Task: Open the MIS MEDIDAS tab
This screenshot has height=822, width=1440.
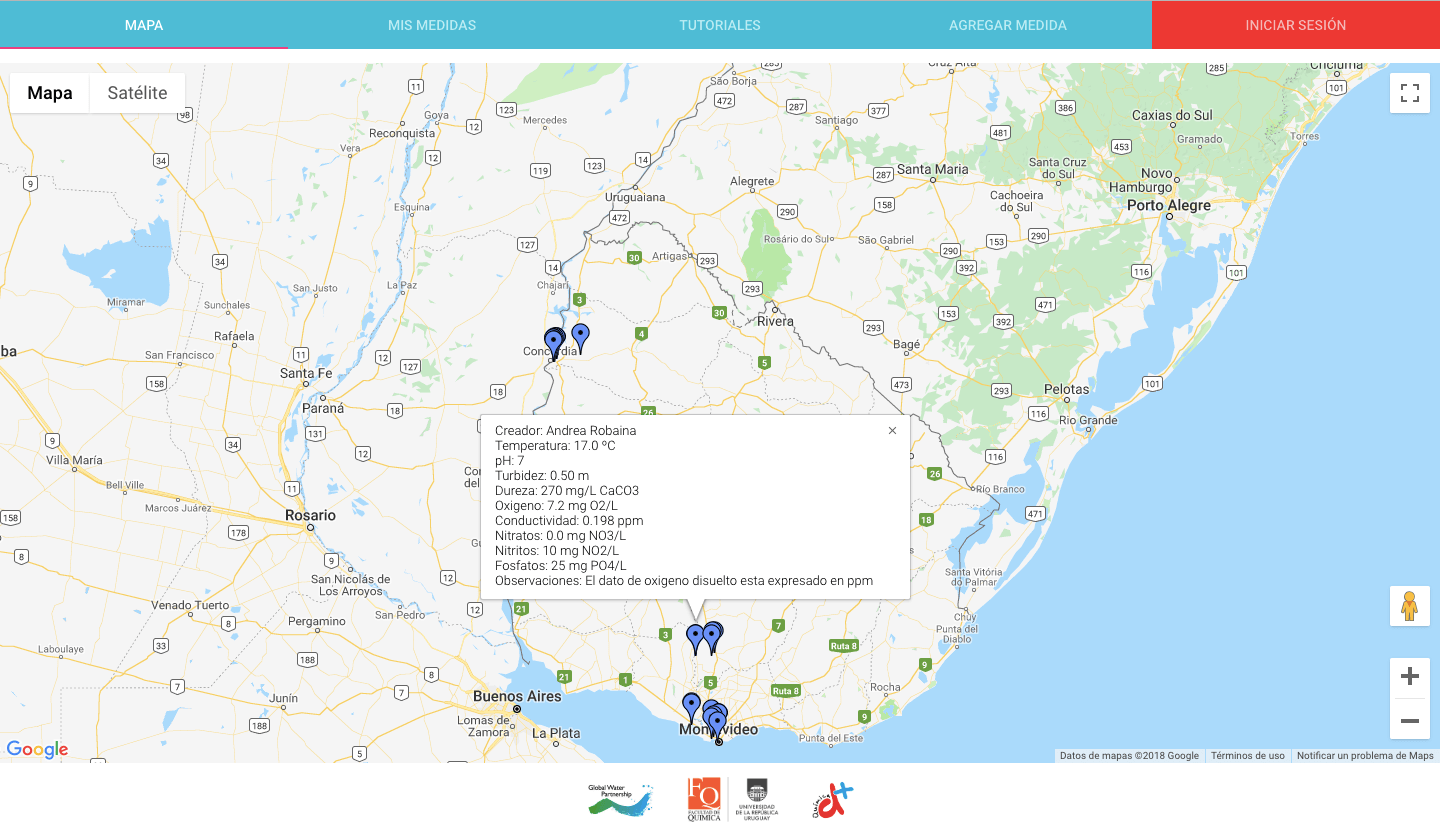Action: pos(432,25)
